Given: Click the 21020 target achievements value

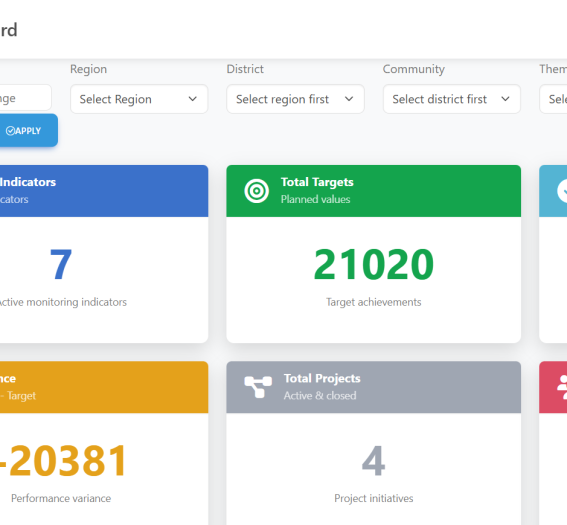Looking at the screenshot, I should click(374, 264).
